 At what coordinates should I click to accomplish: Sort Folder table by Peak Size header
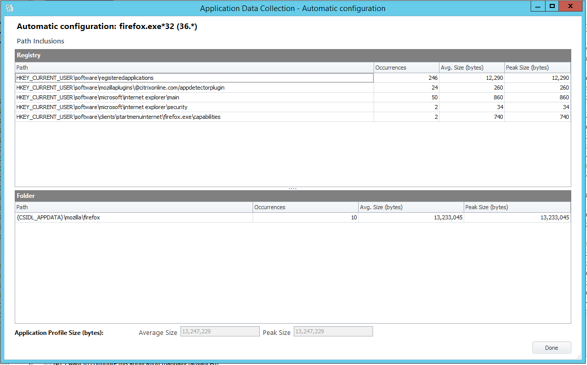(x=517, y=207)
